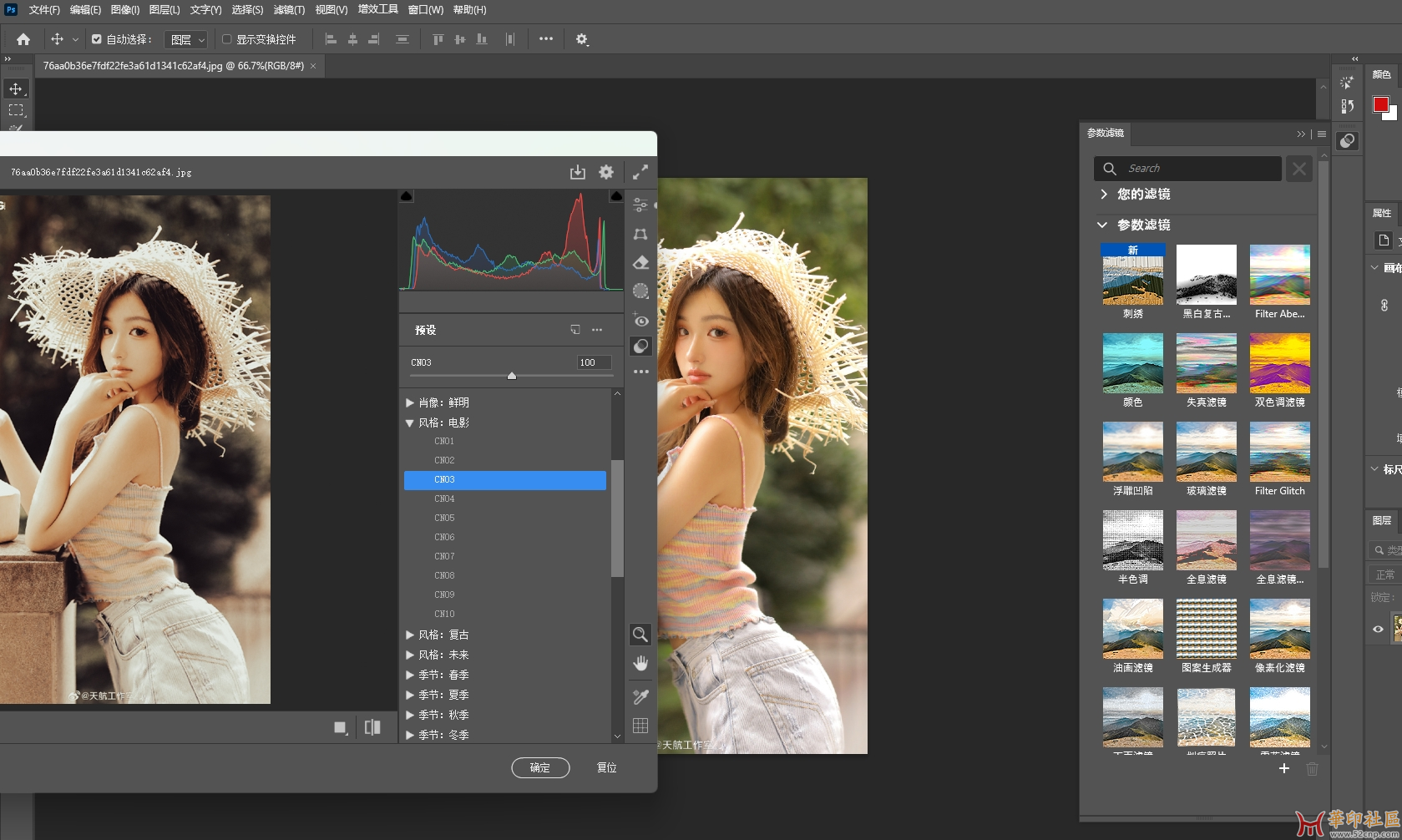Select the Geometry crop tool icon
1402x840 pixels.
(x=640, y=235)
